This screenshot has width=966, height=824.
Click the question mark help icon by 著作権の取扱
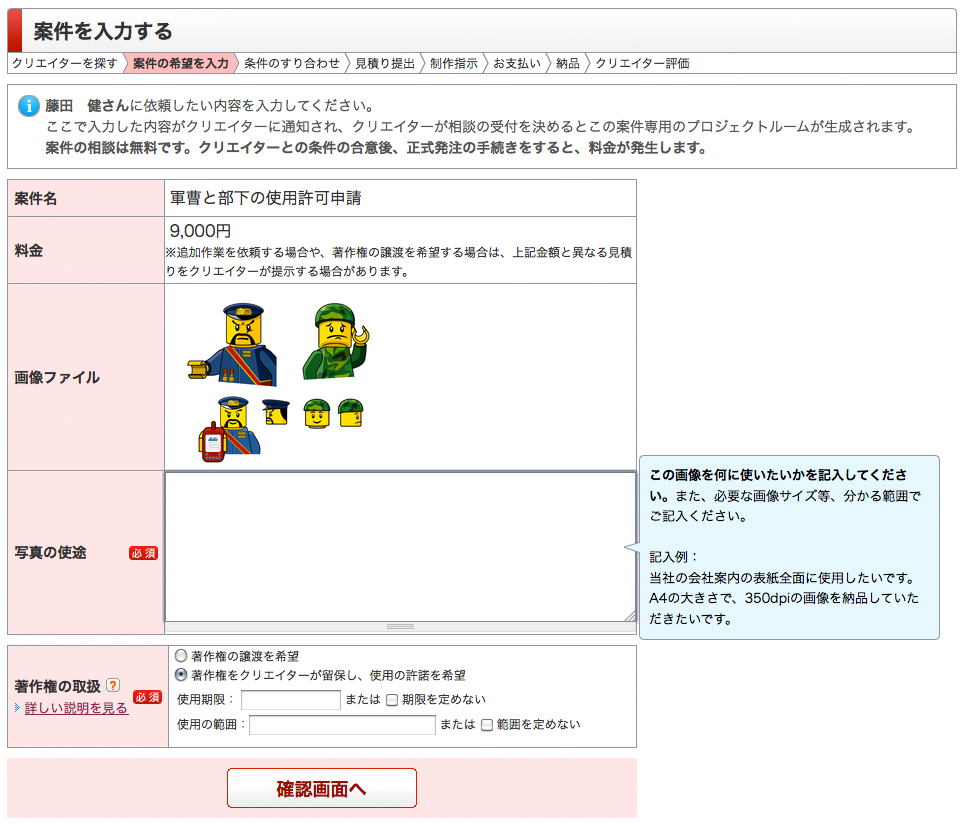(113, 686)
